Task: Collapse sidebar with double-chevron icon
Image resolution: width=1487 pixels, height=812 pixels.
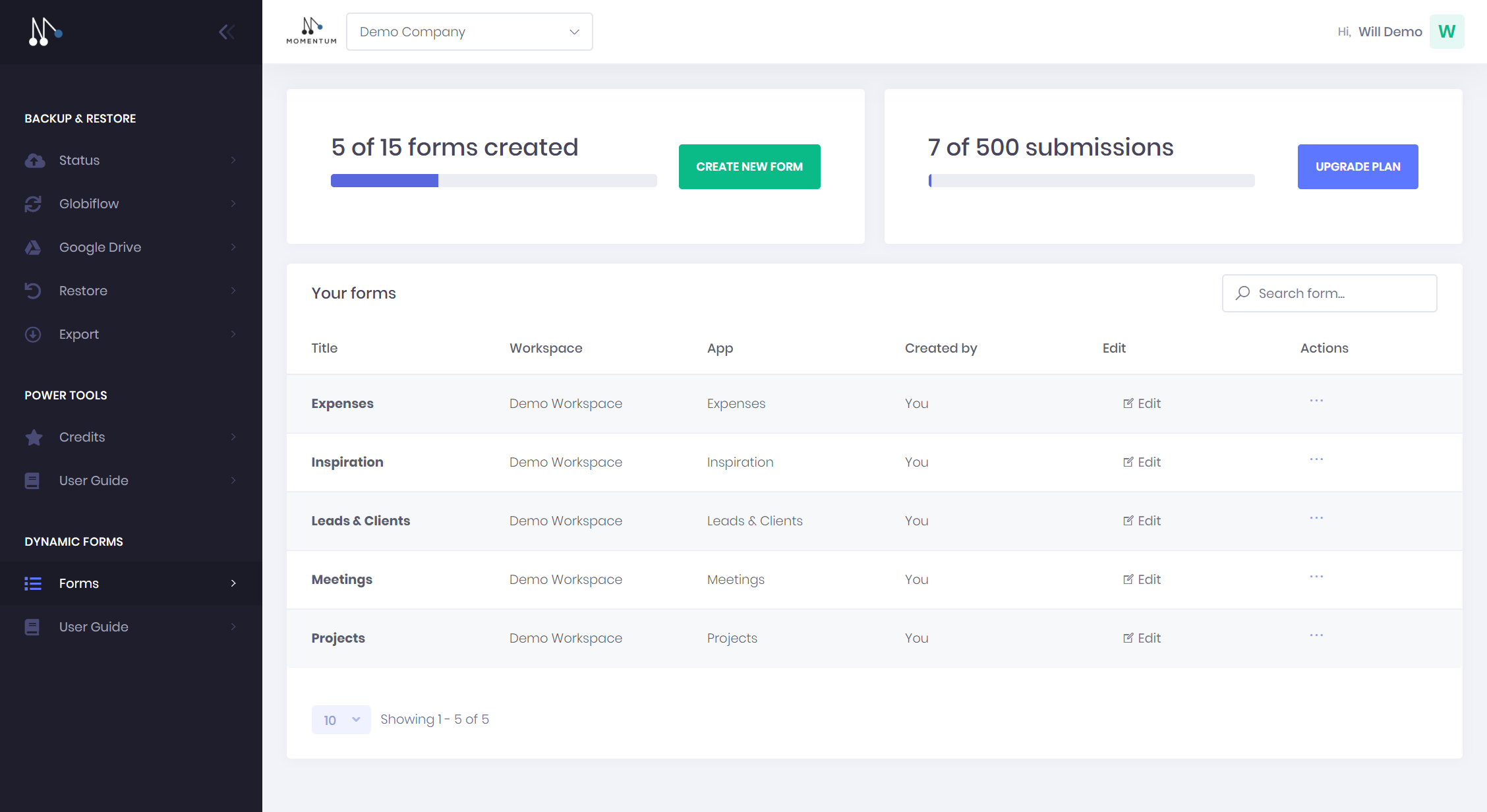Action: click(x=227, y=32)
